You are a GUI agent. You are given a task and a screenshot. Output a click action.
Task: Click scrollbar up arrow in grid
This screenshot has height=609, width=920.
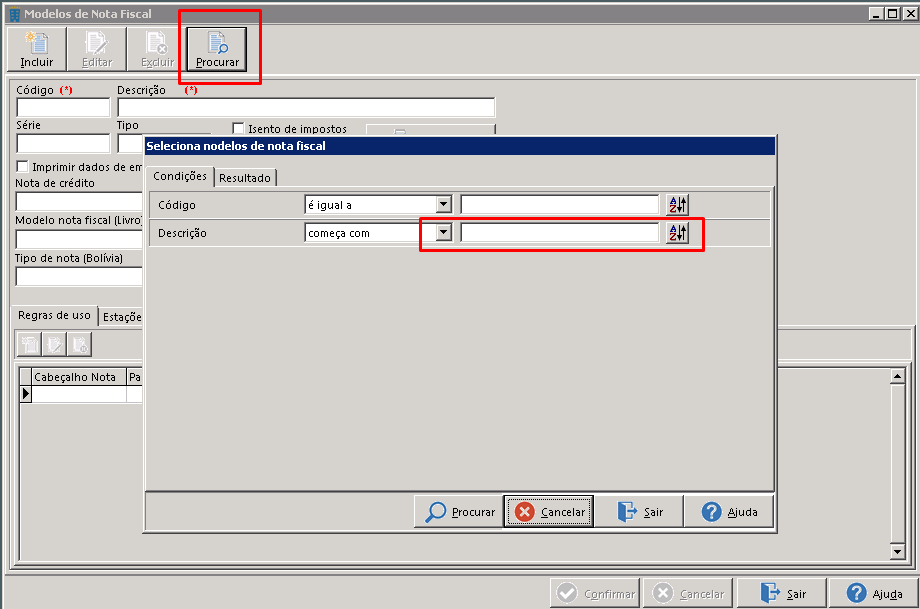(x=897, y=375)
